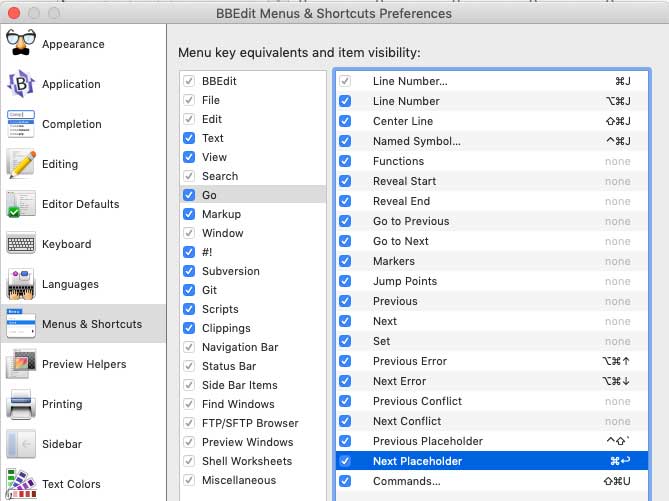This screenshot has height=501, width=669.
Task: Select the Set menu item row
Action: click(x=492, y=341)
